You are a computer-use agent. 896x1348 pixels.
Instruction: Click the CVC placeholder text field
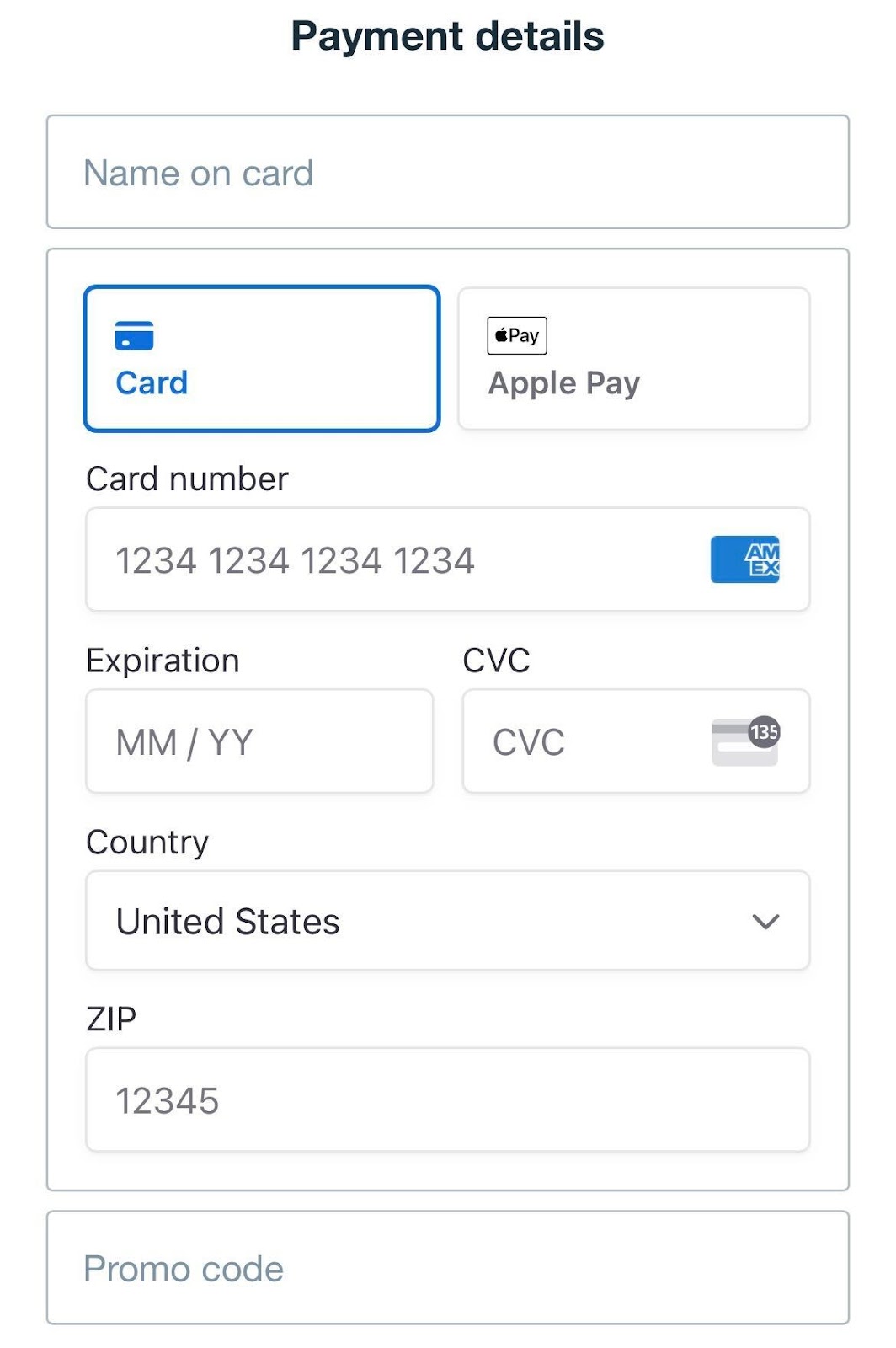[x=581, y=742]
